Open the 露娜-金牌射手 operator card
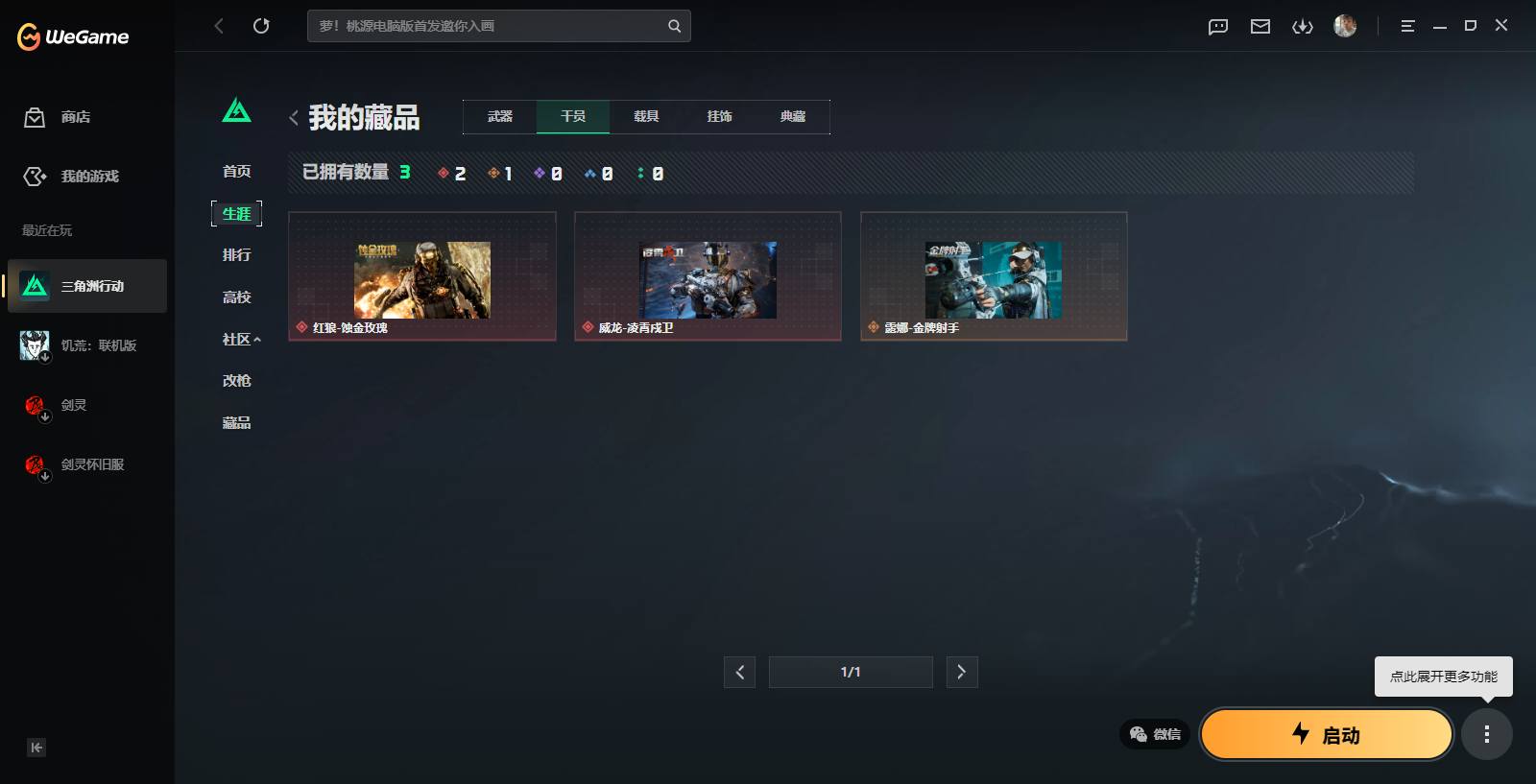This screenshot has width=1536, height=784. [x=994, y=276]
